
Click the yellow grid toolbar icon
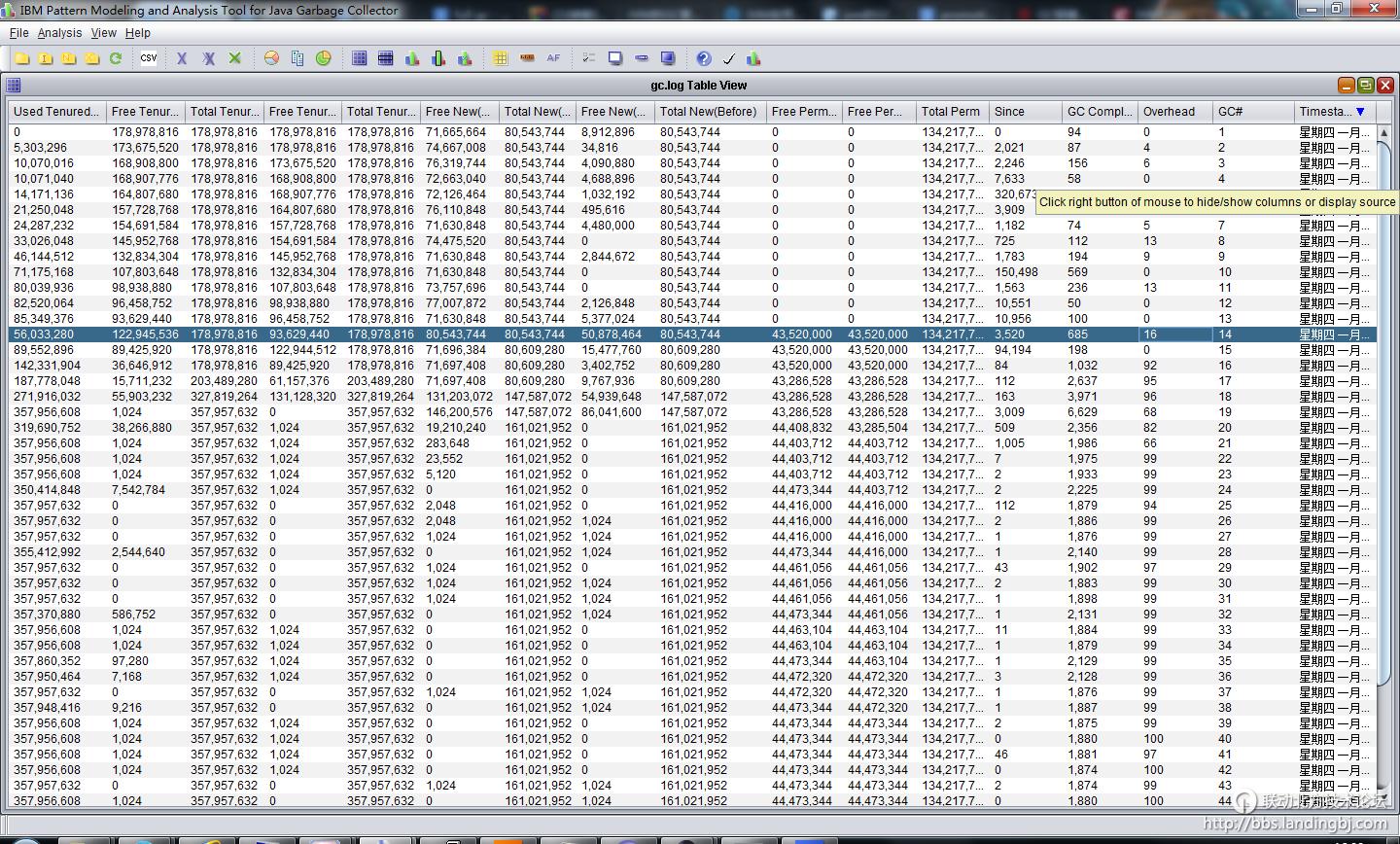coord(500,58)
